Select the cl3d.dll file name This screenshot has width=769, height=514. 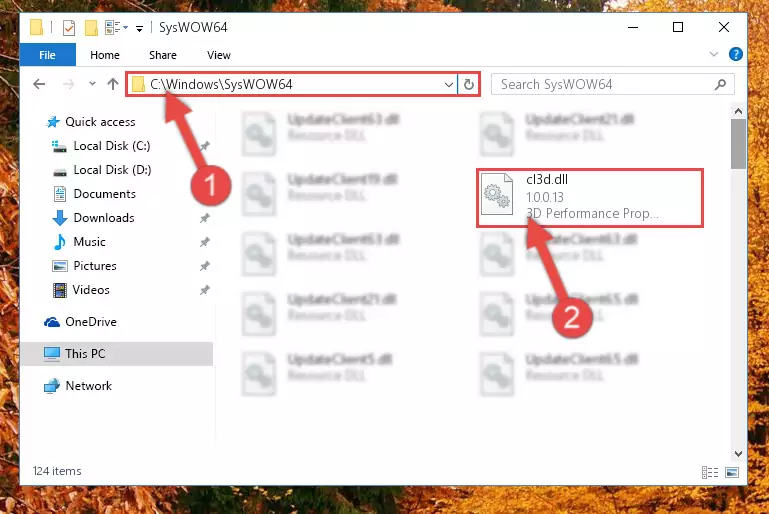tap(547, 180)
